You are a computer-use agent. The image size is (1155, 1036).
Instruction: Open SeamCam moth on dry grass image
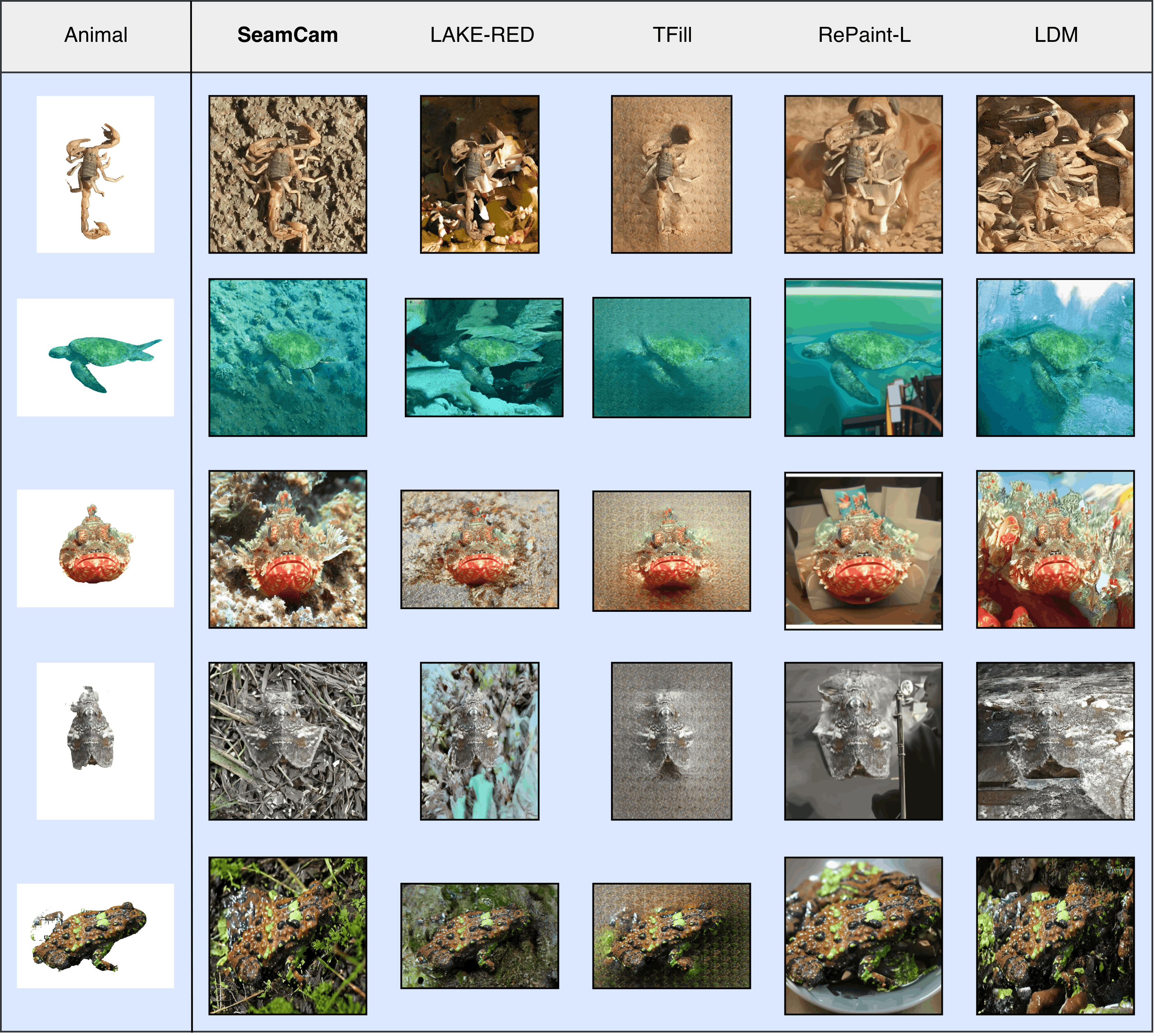point(288,741)
